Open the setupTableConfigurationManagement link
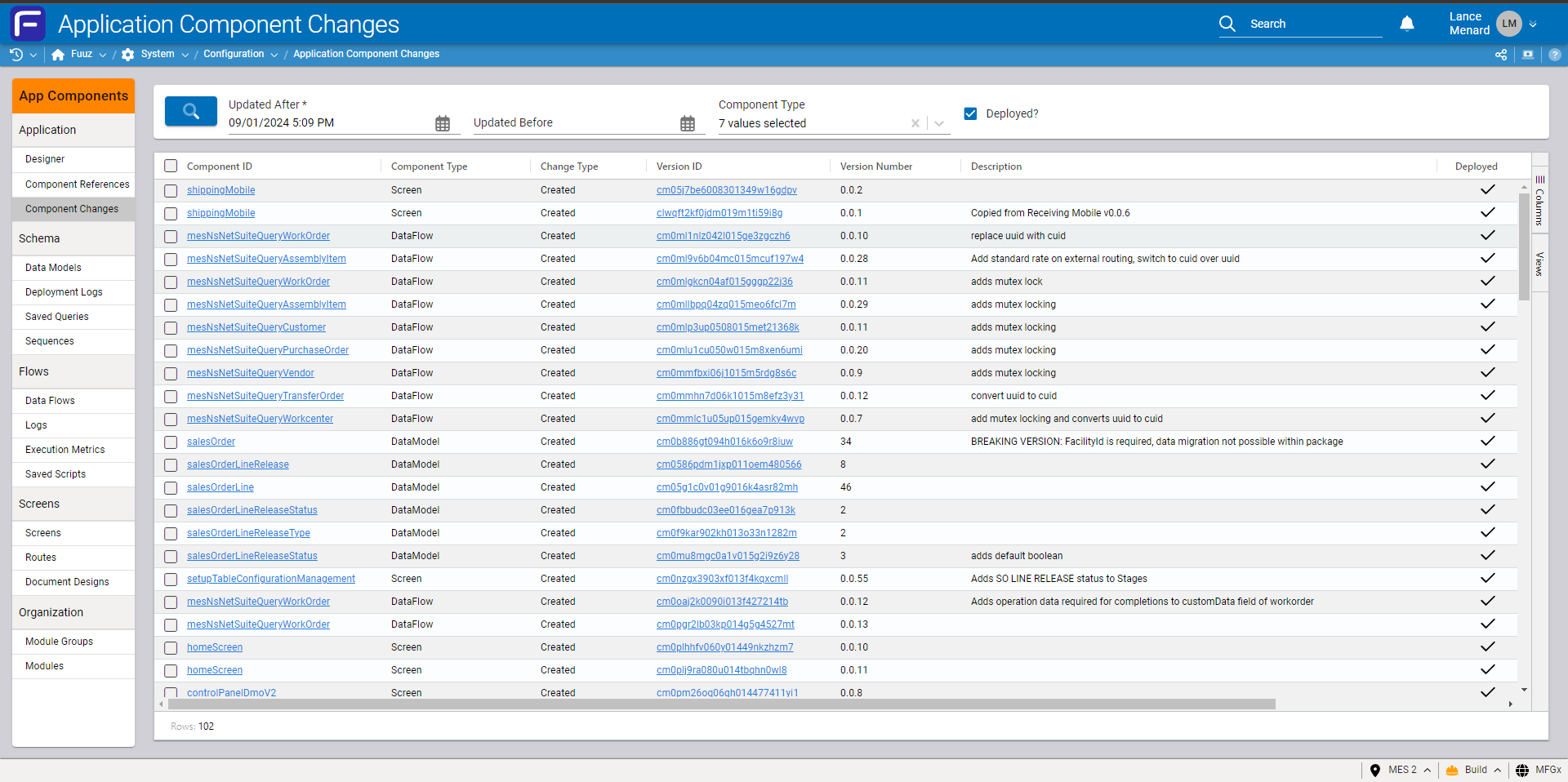Screen dimensions: 1568x782 coord(270,579)
